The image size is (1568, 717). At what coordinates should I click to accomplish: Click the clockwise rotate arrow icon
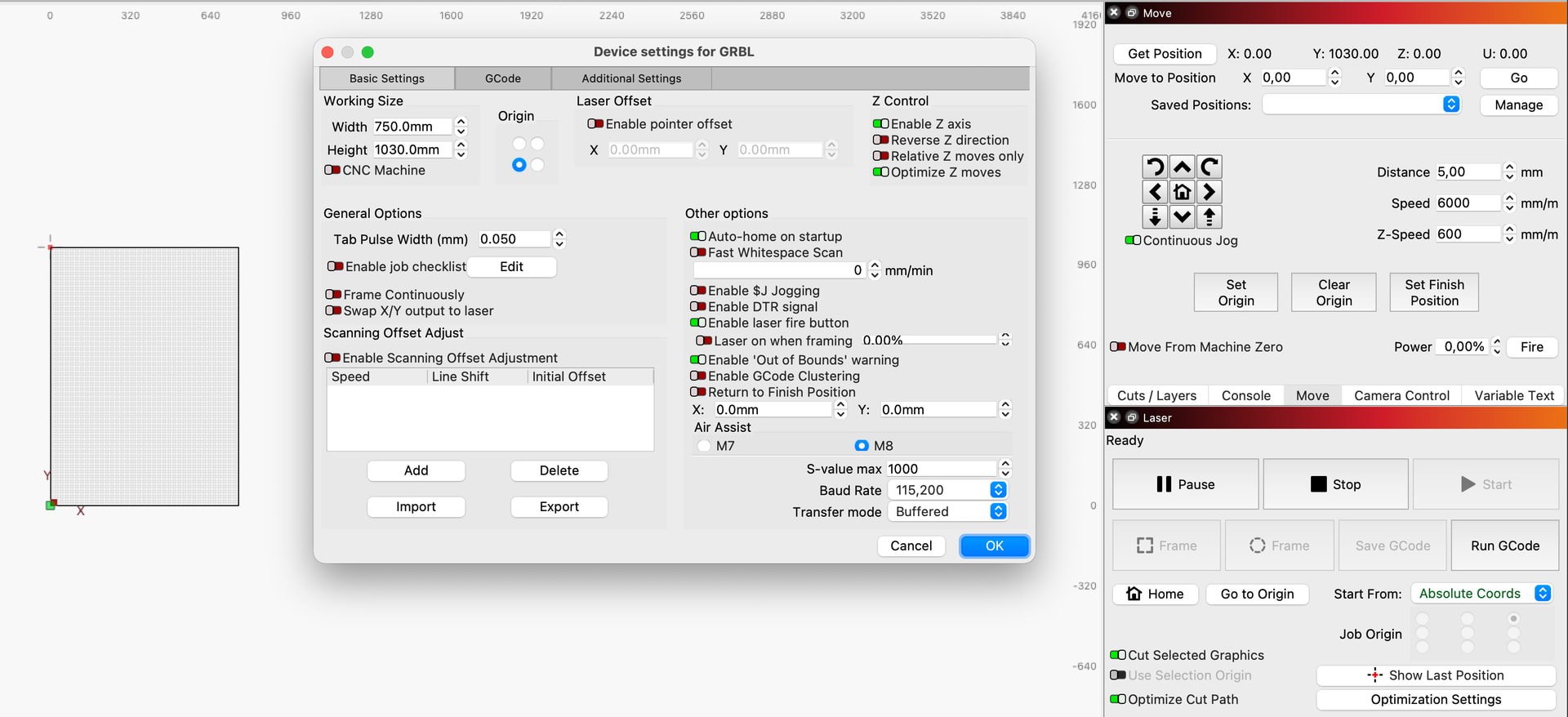click(x=1209, y=167)
